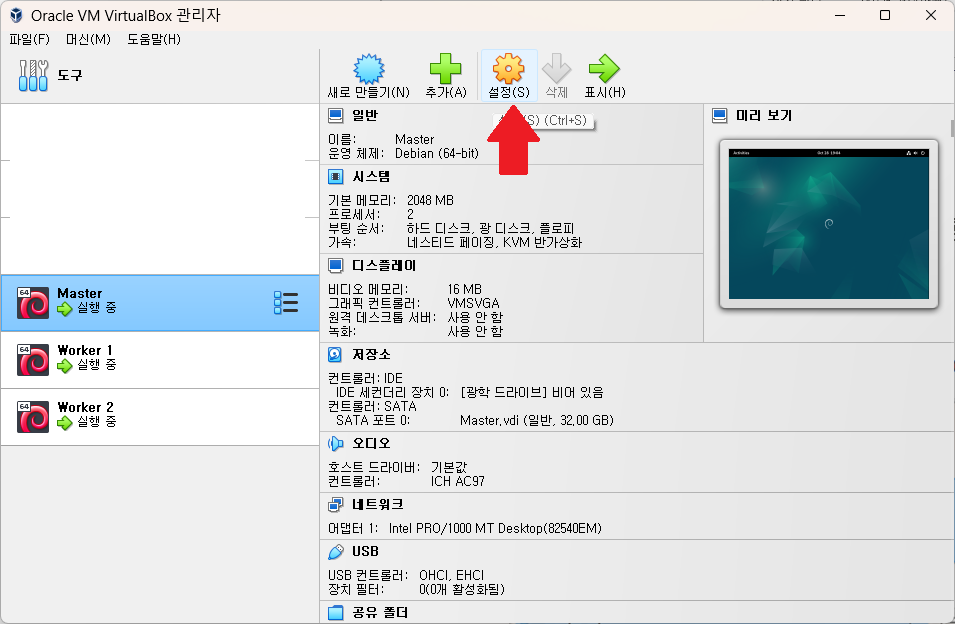Click 'Debian (64-bit)' operating system value
Viewport: 955px width, 624px height.
coord(437,153)
